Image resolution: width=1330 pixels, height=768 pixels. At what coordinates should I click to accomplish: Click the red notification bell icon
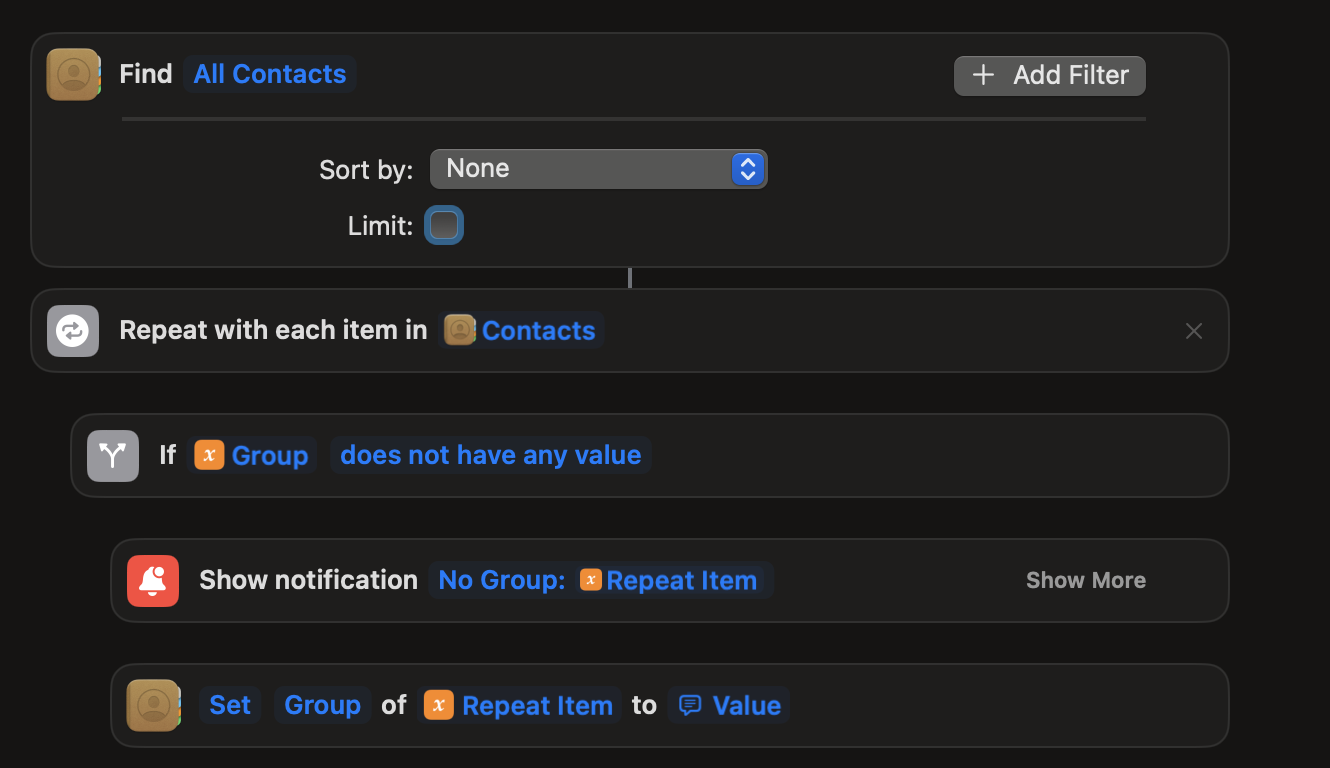click(x=153, y=581)
